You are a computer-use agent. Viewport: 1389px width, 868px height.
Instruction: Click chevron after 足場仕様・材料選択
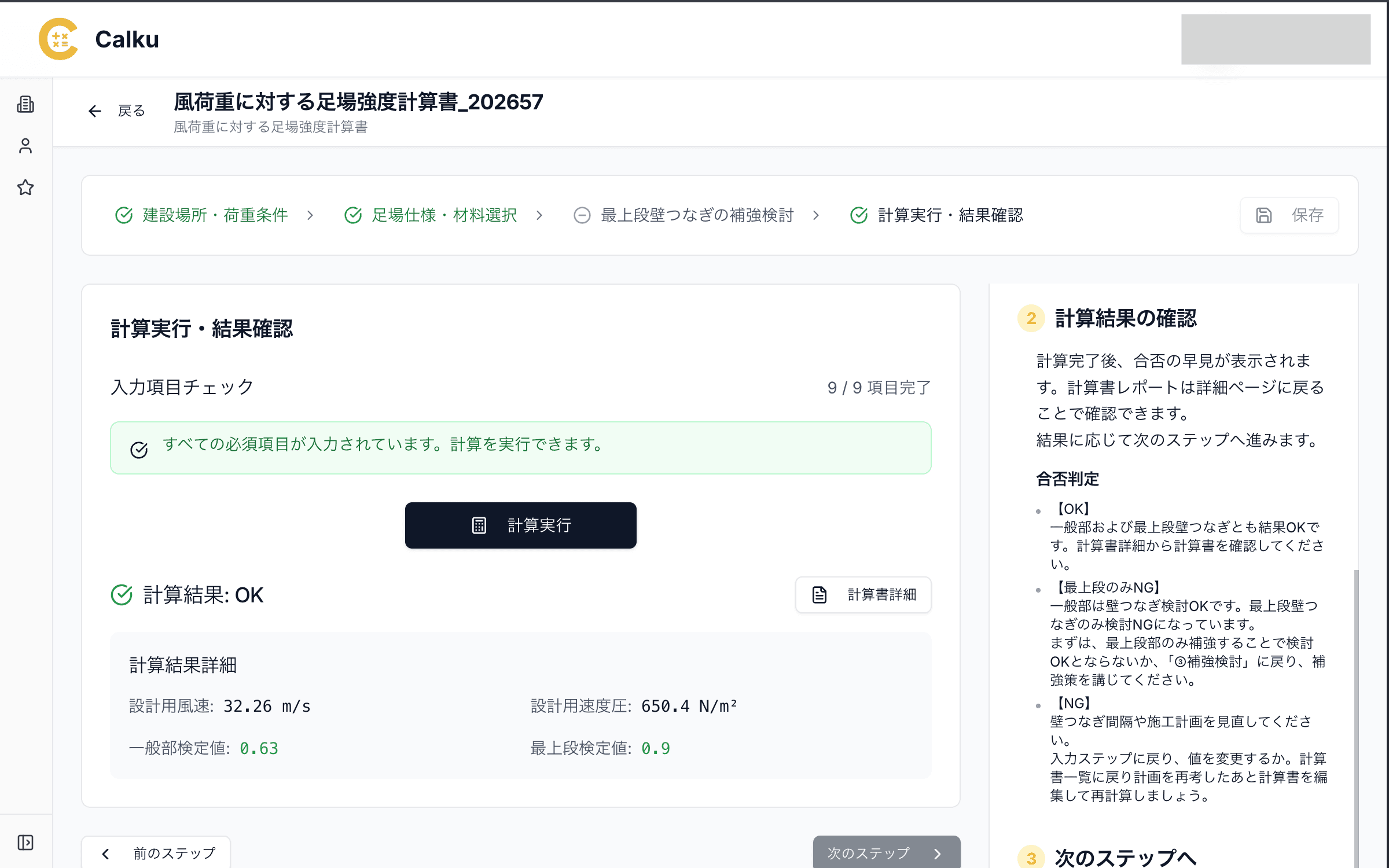point(539,215)
